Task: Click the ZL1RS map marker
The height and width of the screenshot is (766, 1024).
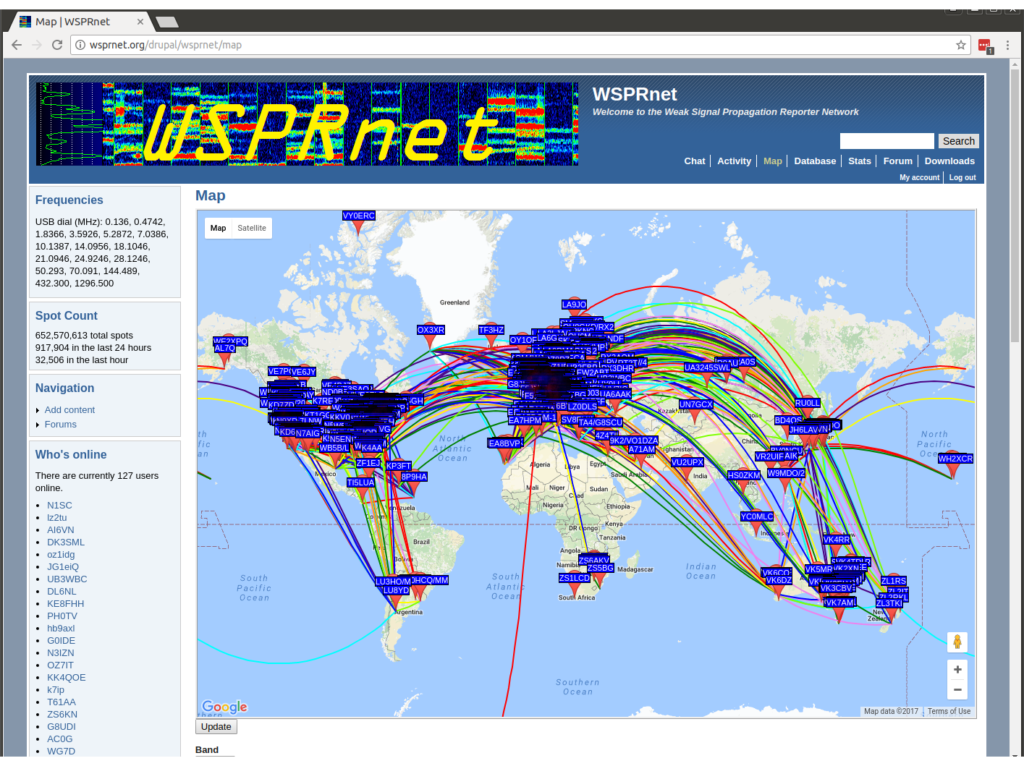Action: (x=893, y=581)
